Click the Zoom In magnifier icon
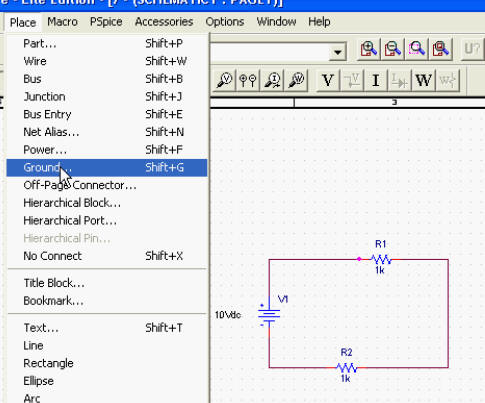Viewport: 485px width, 403px height. [x=368, y=50]
